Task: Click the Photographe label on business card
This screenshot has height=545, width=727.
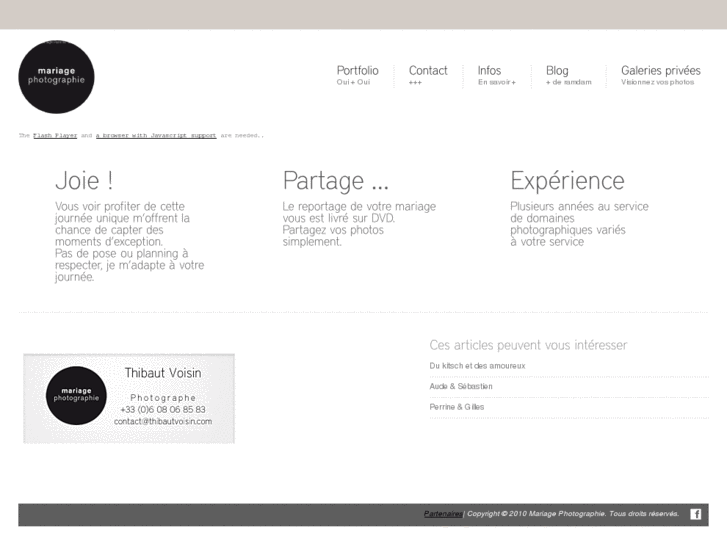Action: [x=163, y=398]
